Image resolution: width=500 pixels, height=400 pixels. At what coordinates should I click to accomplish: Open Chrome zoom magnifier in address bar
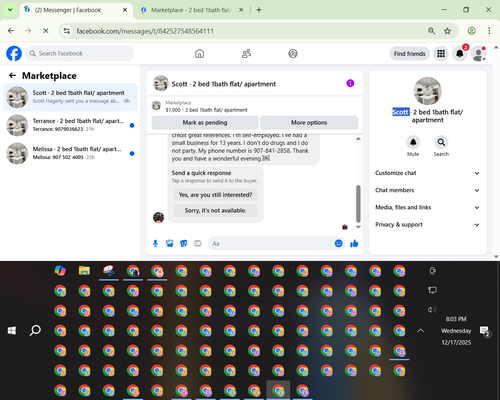coord(431,31)
